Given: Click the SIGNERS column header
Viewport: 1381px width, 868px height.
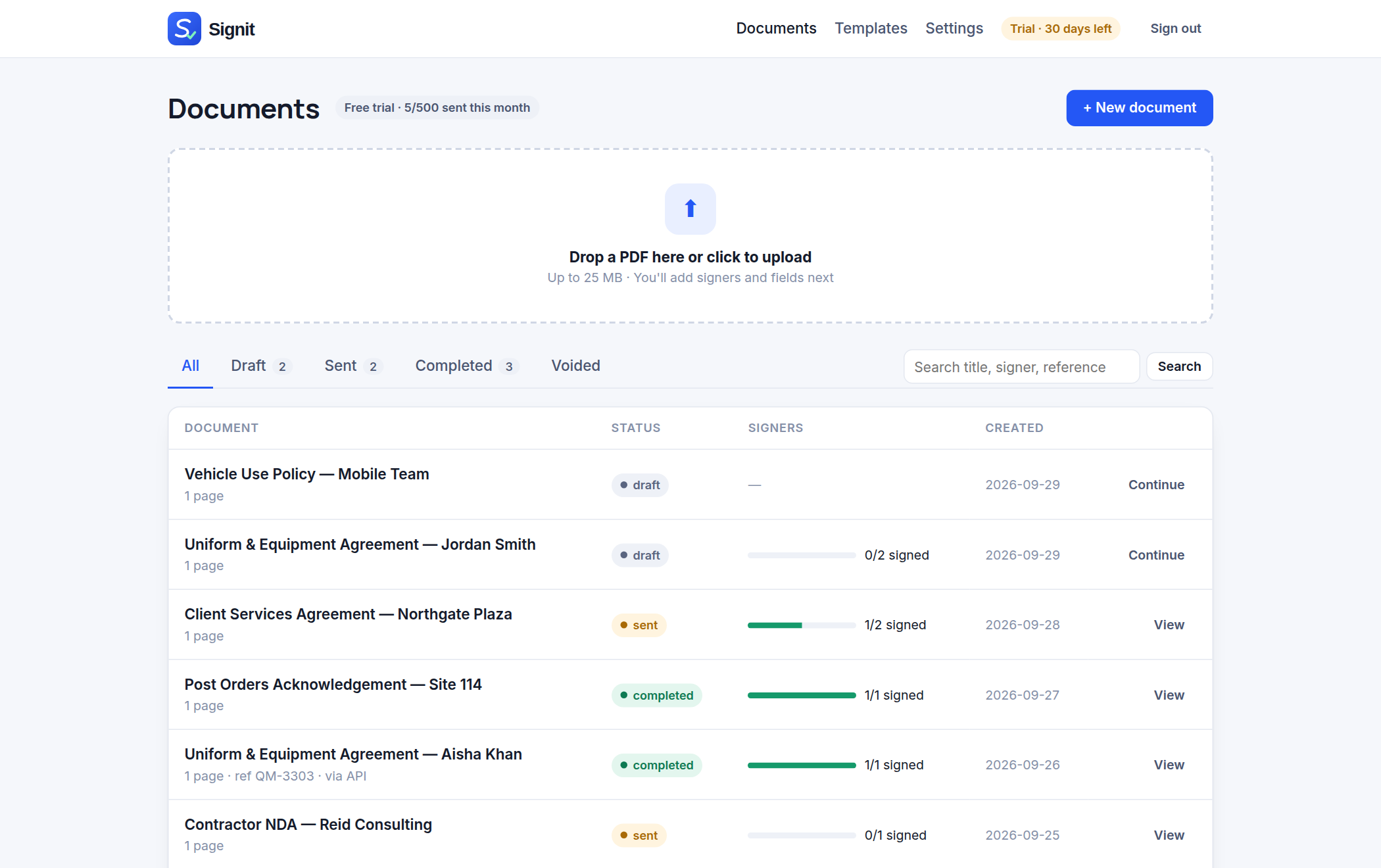Looking at the screenshot, I should point(775,428).
